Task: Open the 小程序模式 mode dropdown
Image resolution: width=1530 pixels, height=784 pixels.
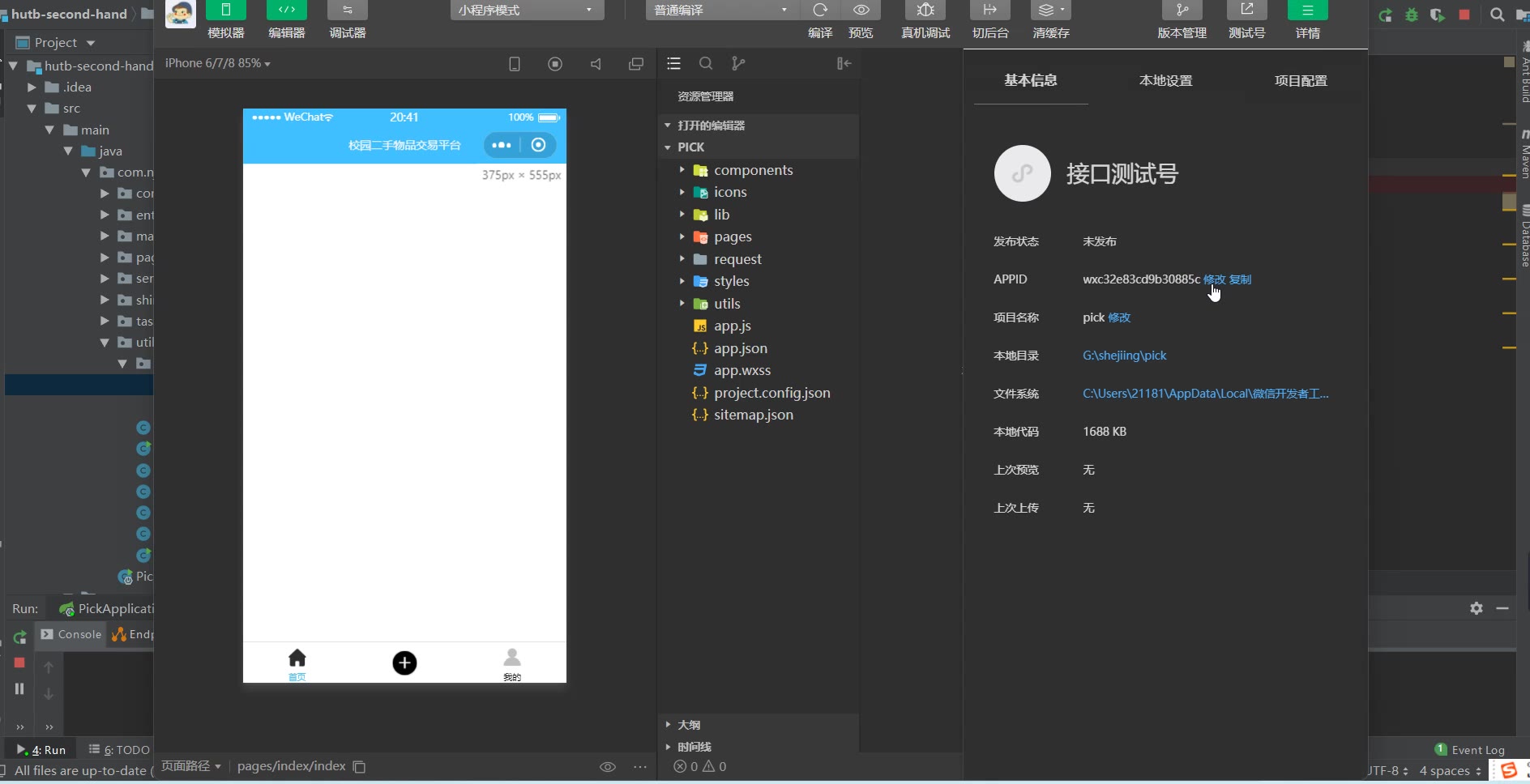Action: (525, 11)
